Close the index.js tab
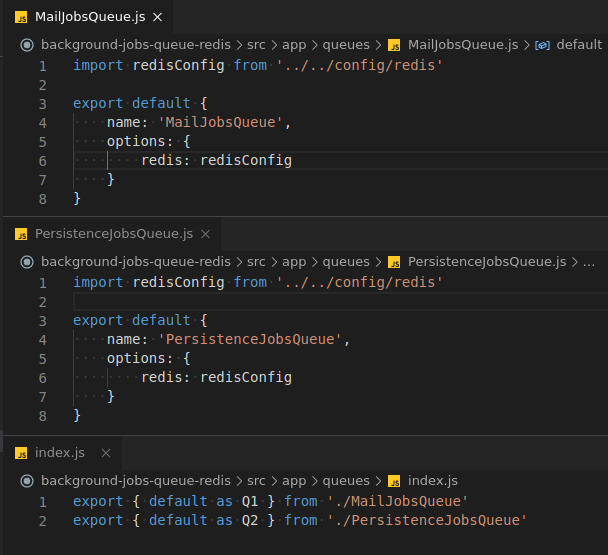Image resolution: width=608 pixels, height=555 pixels. [106, 453]
